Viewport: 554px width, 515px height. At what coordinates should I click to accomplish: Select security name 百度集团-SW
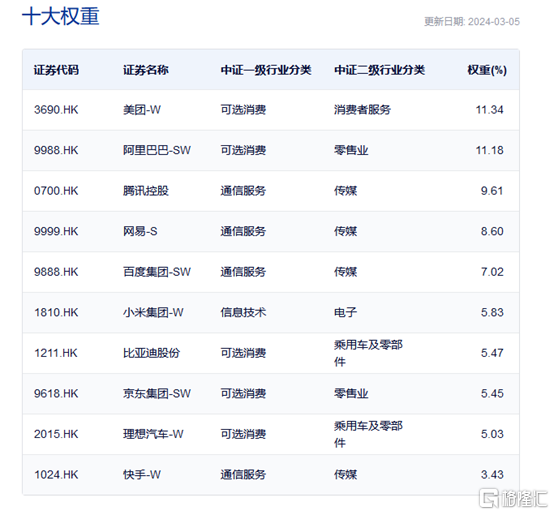(x=157, y=272)
